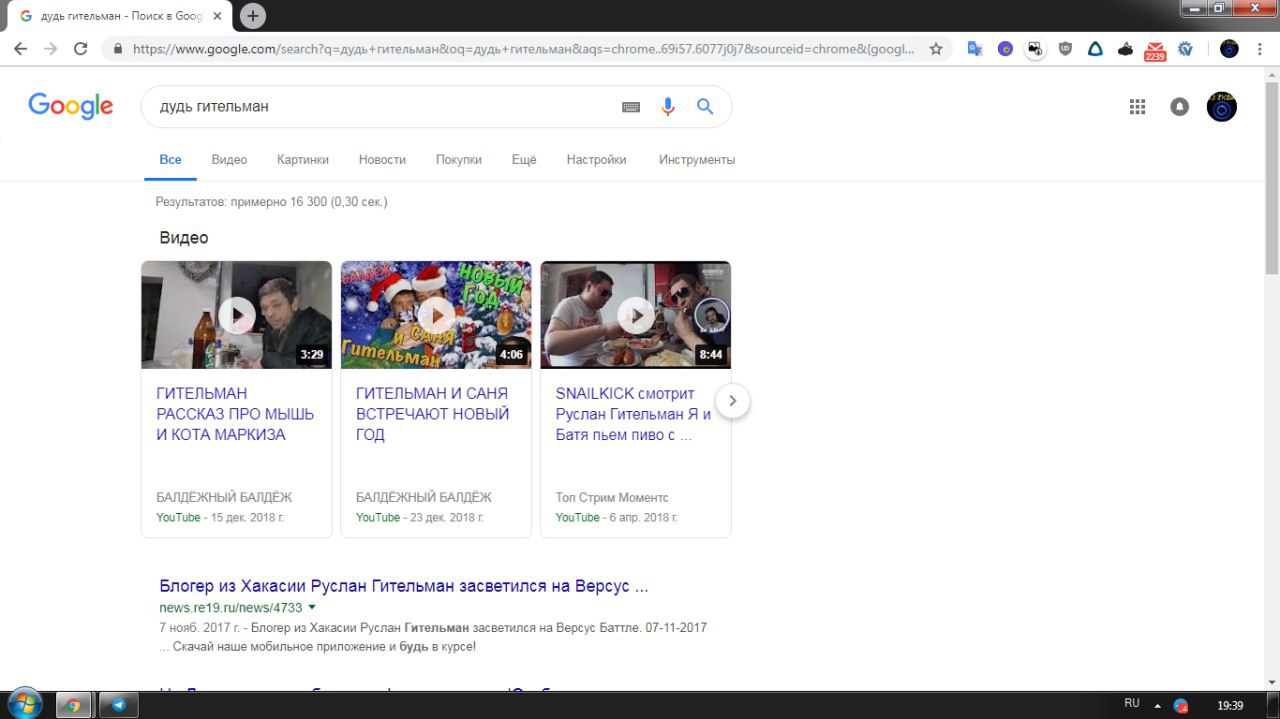This screenshot has width=1280, height=719.
Task: Open Google Translate extension
Action: click(975, 48)
